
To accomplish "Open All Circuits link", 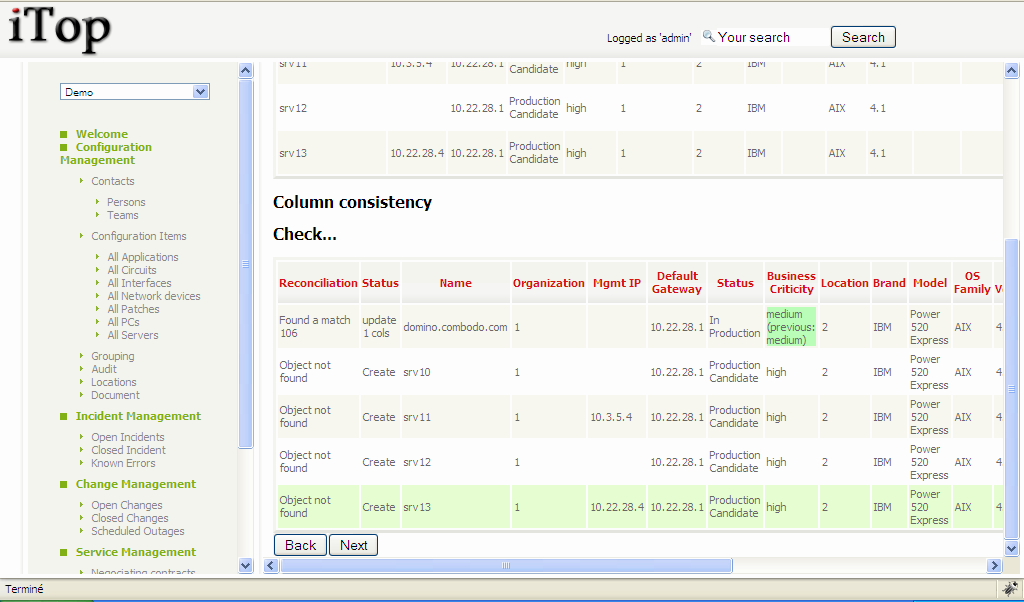I will [132, 270].
